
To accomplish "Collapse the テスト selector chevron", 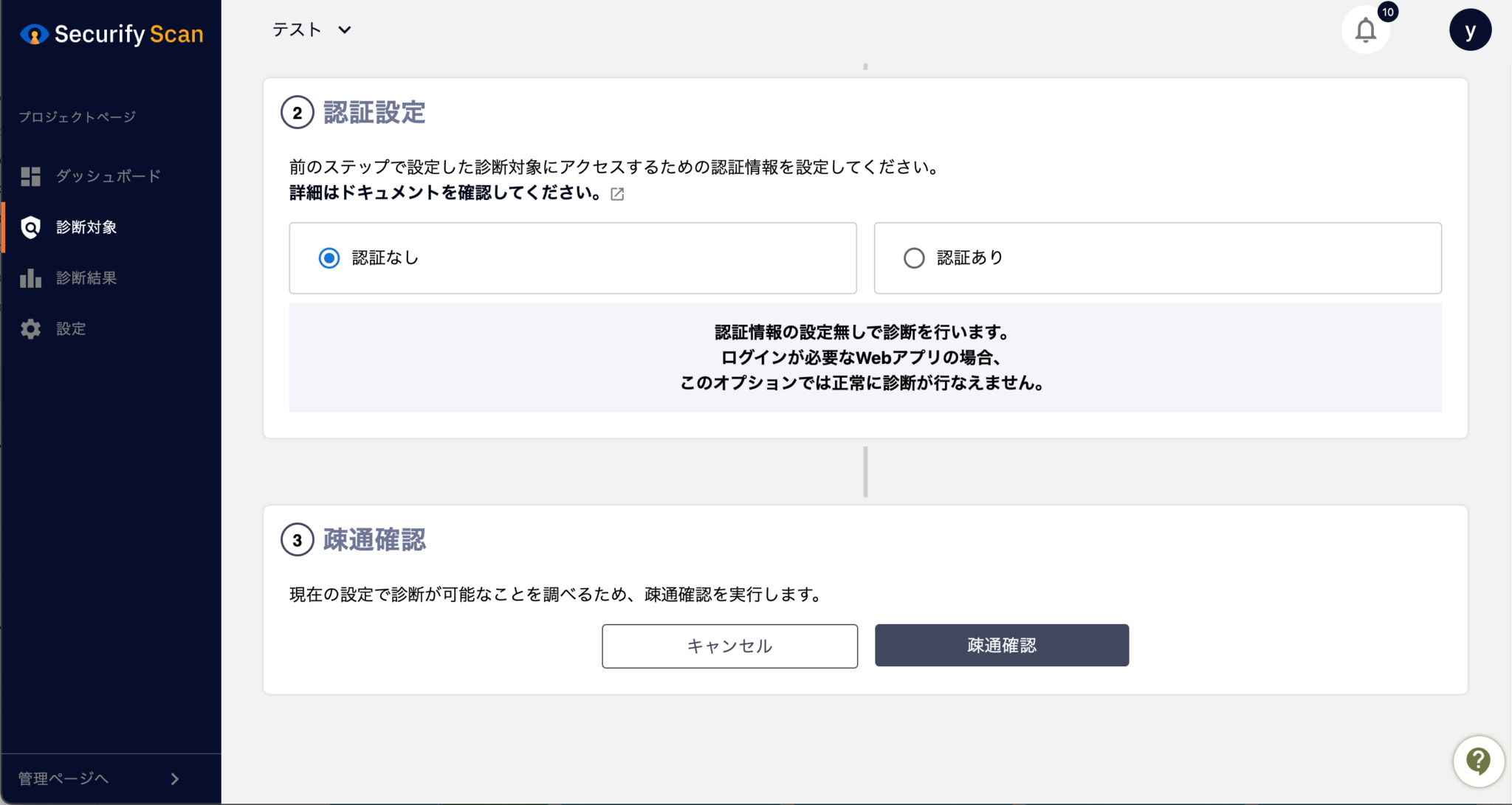I will 345,30.
